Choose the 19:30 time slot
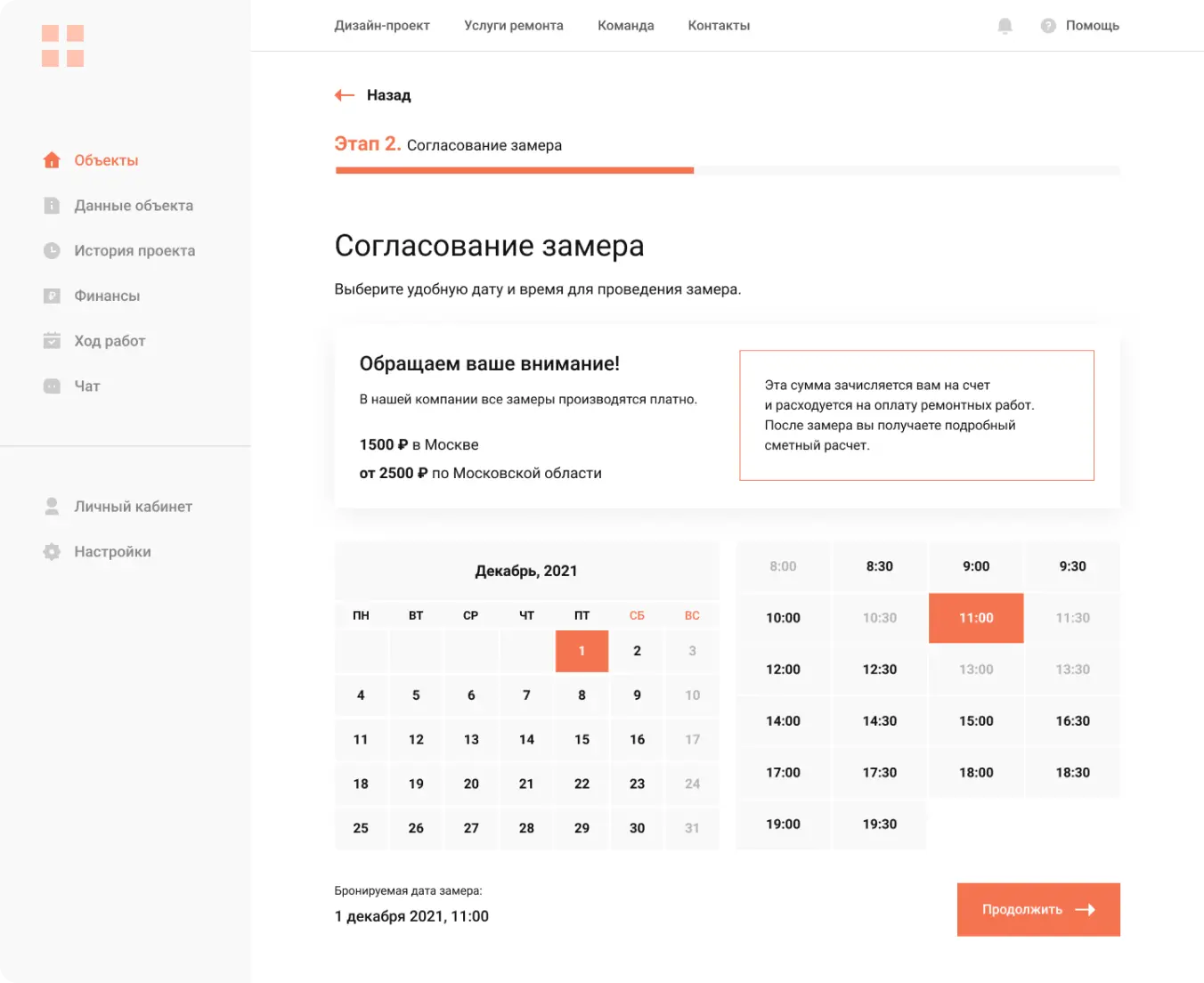 (x=880, y=825)
